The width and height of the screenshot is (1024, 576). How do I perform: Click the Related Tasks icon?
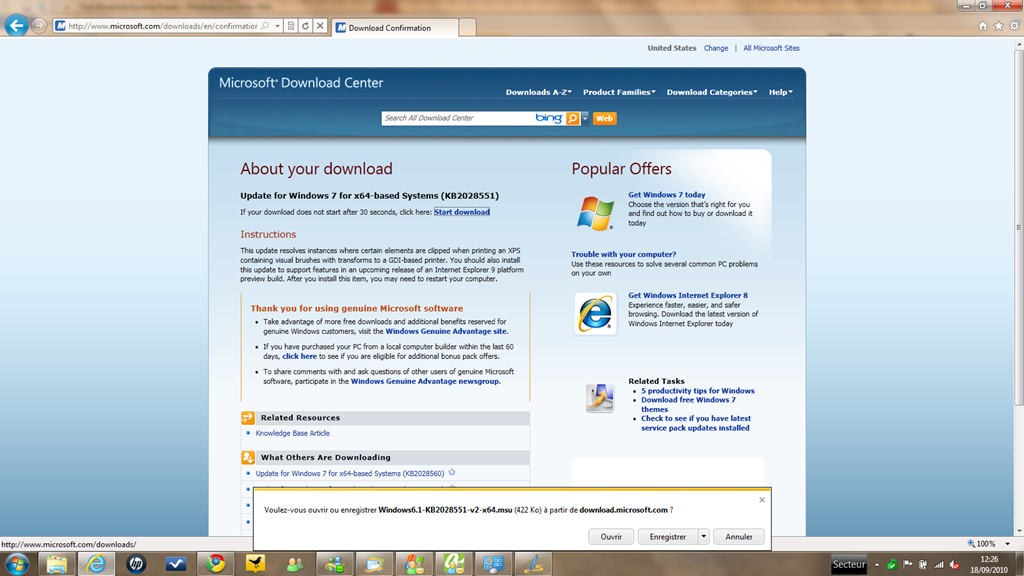[600, 398]
